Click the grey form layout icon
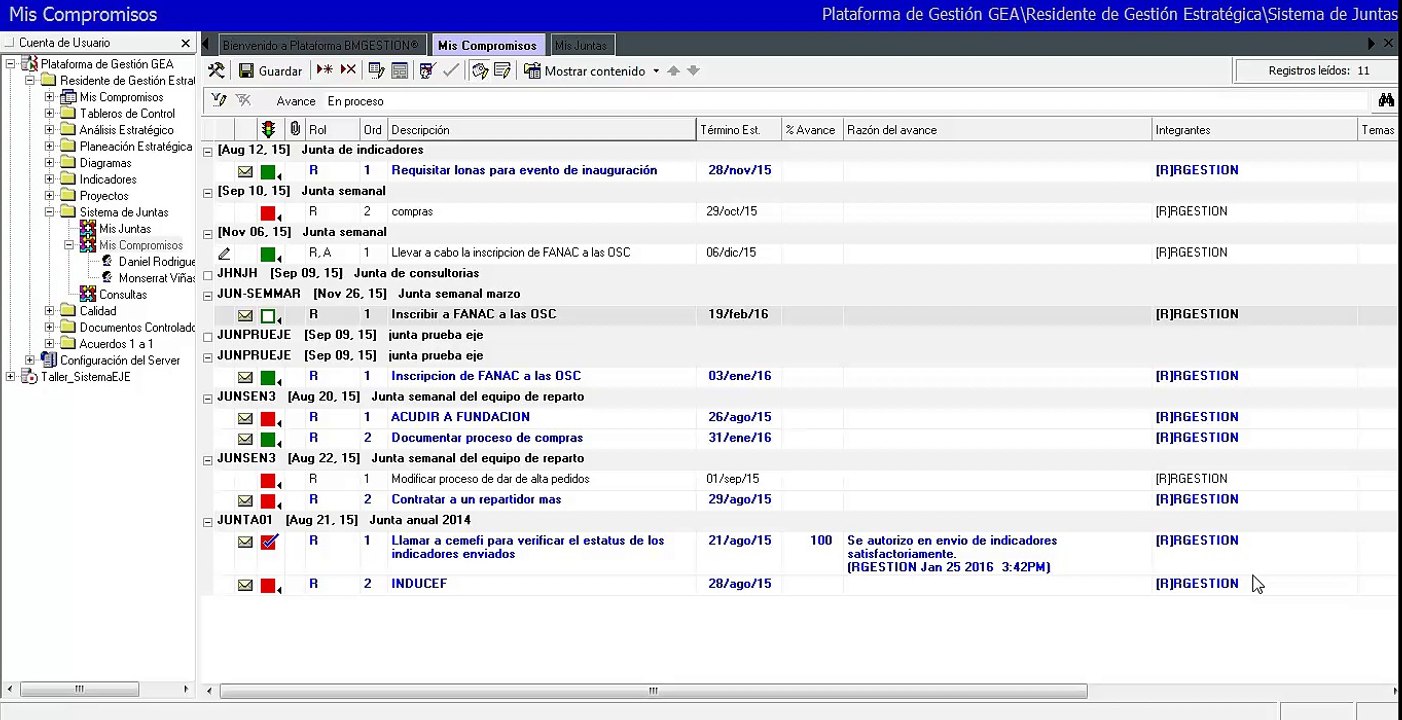1402x720 pixels. [399, 71]
